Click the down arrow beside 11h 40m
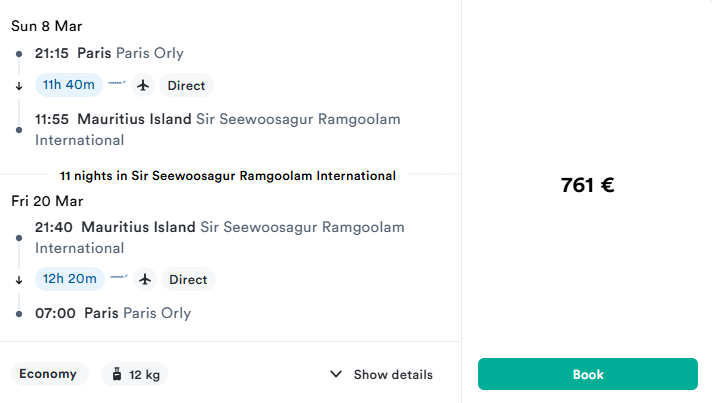The image size is (712, 403). coord(19,86)
